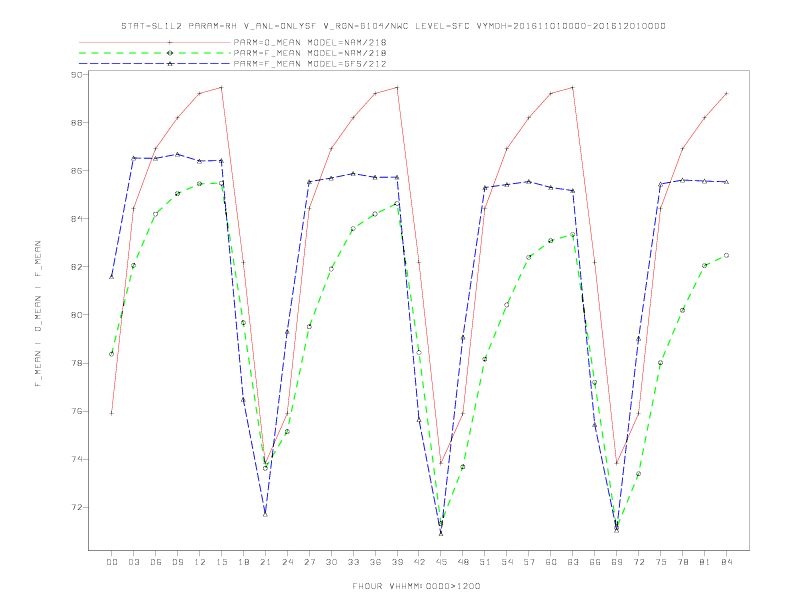Click x-axis forecast hour label 84

(727, 562)
